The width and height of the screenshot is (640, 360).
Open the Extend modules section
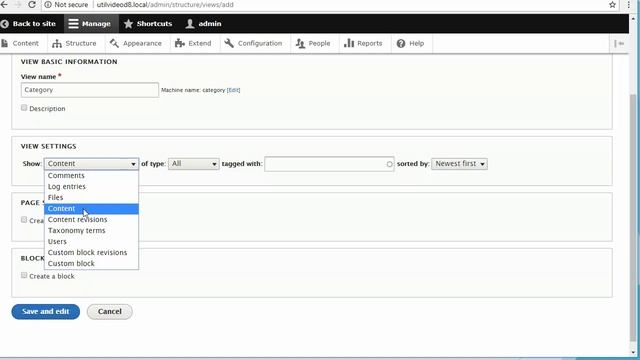[193, 43]
